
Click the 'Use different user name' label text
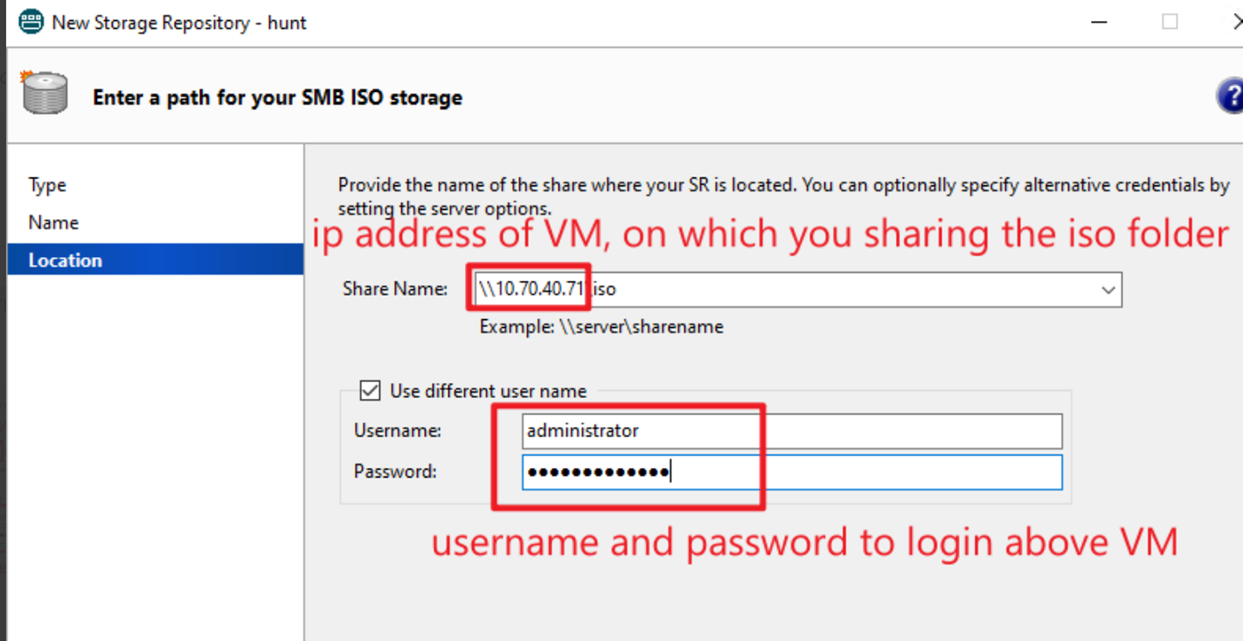pyautogui.click(x=488, y=391)
